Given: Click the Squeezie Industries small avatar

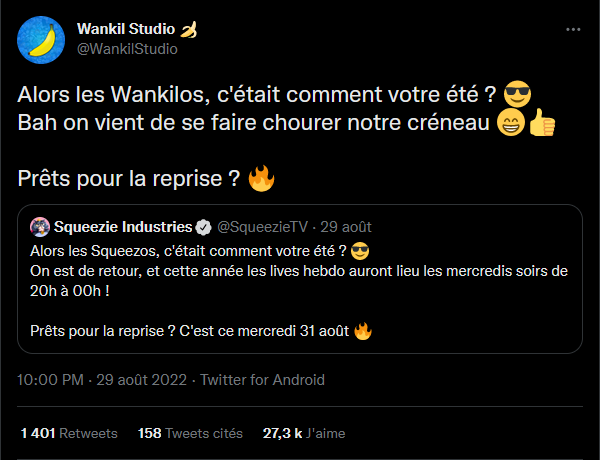Looking at the screenshot, I should (40, 227).
